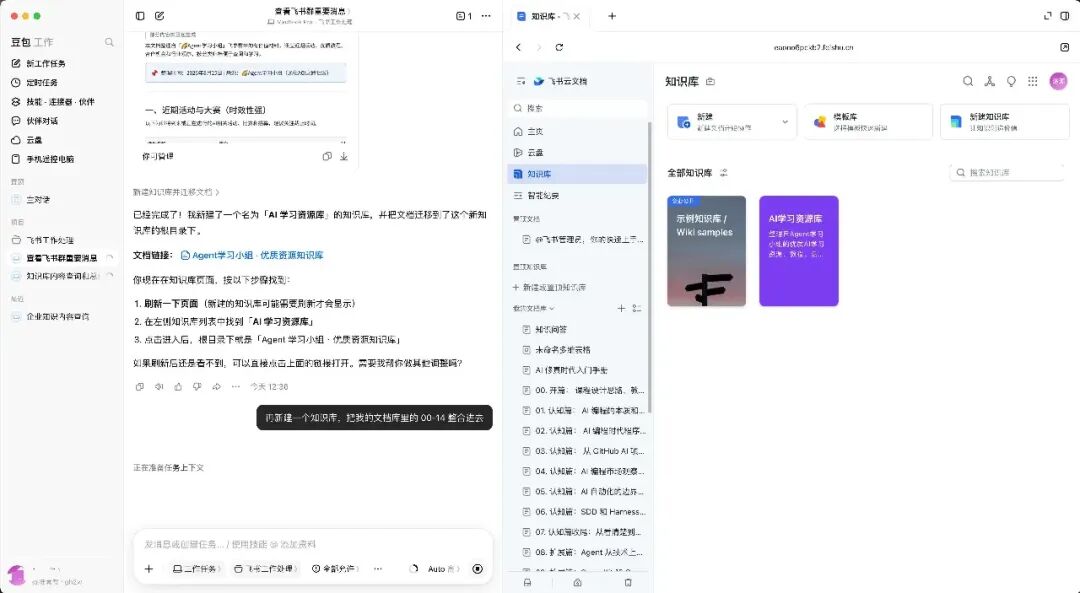Open more actions under the reply

(x=236, y=387)
